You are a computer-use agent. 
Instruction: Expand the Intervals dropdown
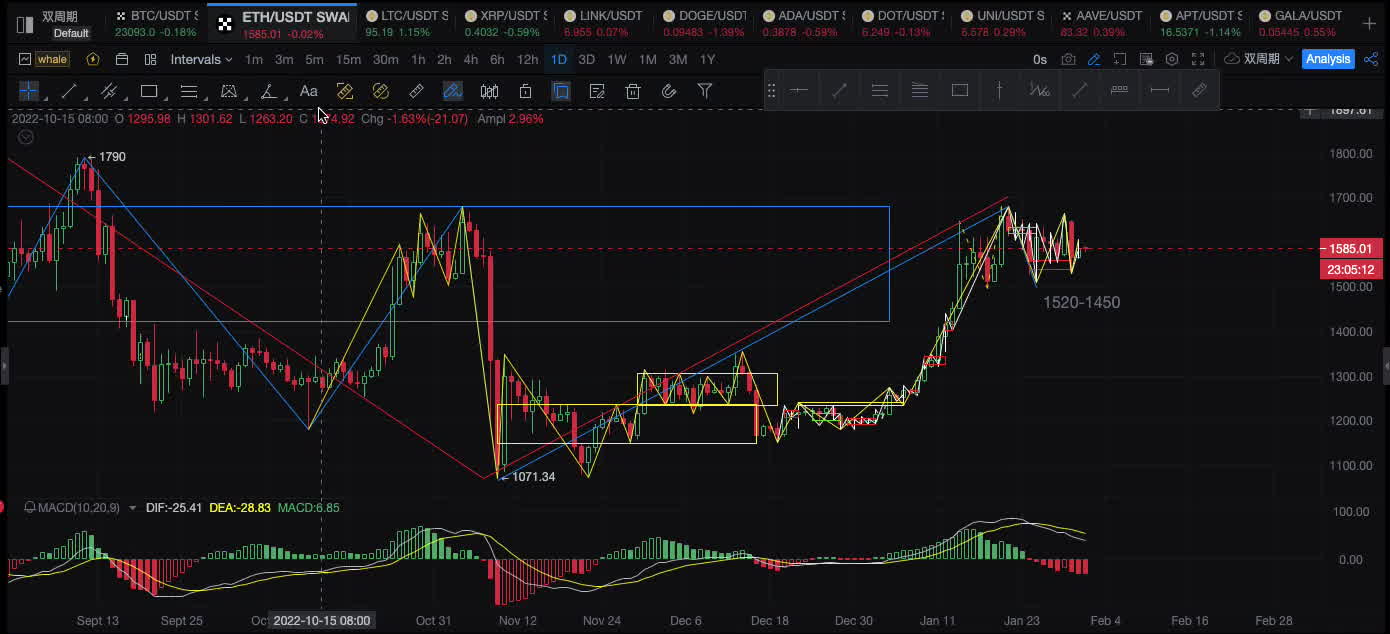point(201,60)
